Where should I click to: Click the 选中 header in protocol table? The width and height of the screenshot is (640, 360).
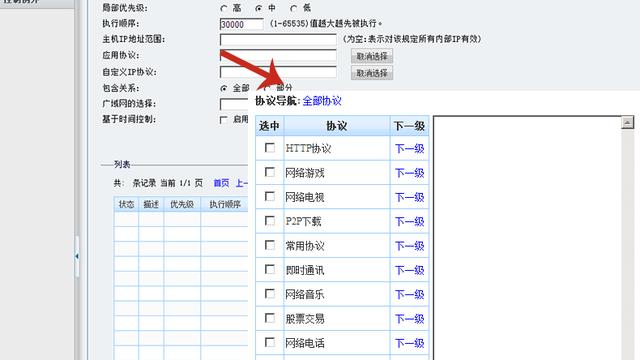[269, 126]
